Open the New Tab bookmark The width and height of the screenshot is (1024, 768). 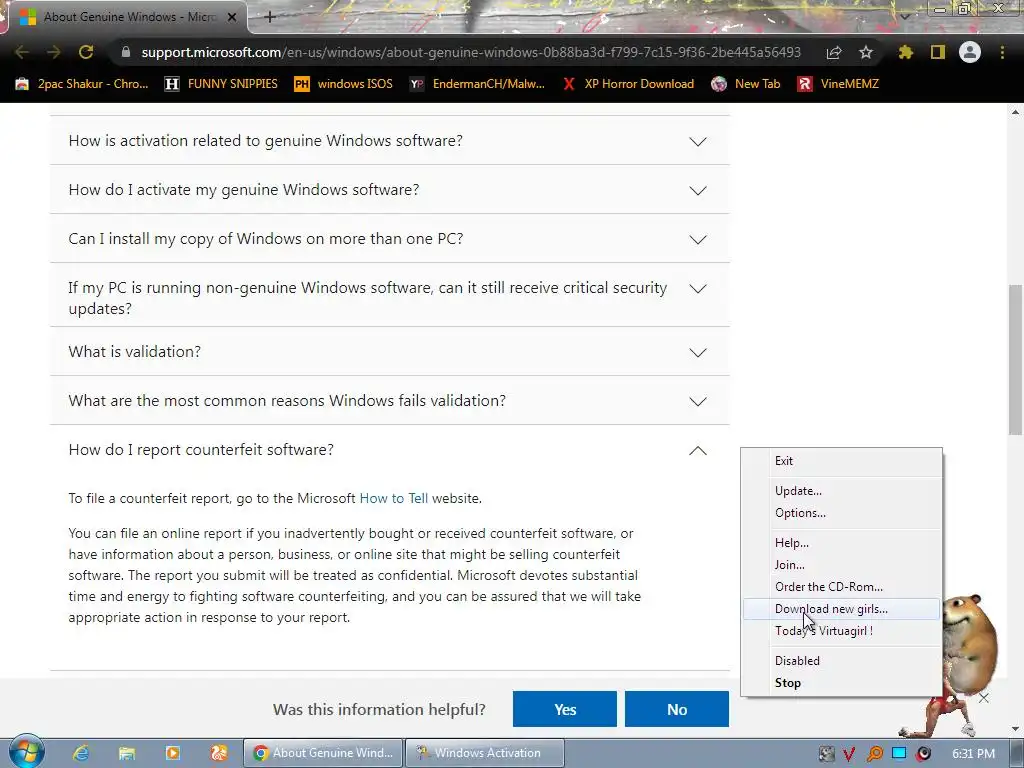746,84
